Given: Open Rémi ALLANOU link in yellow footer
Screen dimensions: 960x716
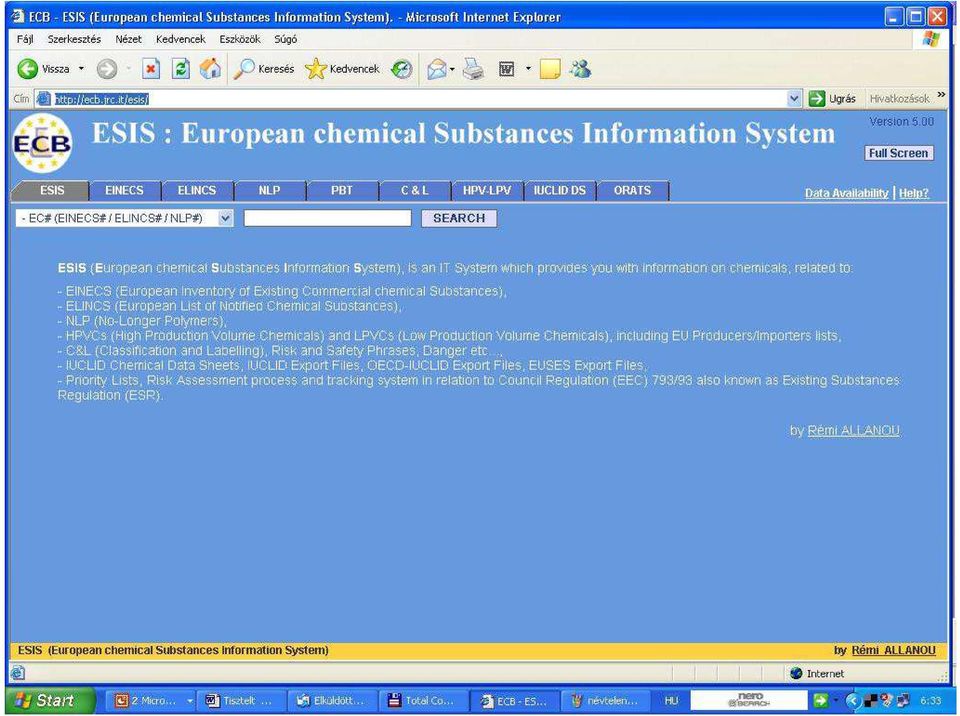Looking at the screenshot, I should [x=893, y=650].
